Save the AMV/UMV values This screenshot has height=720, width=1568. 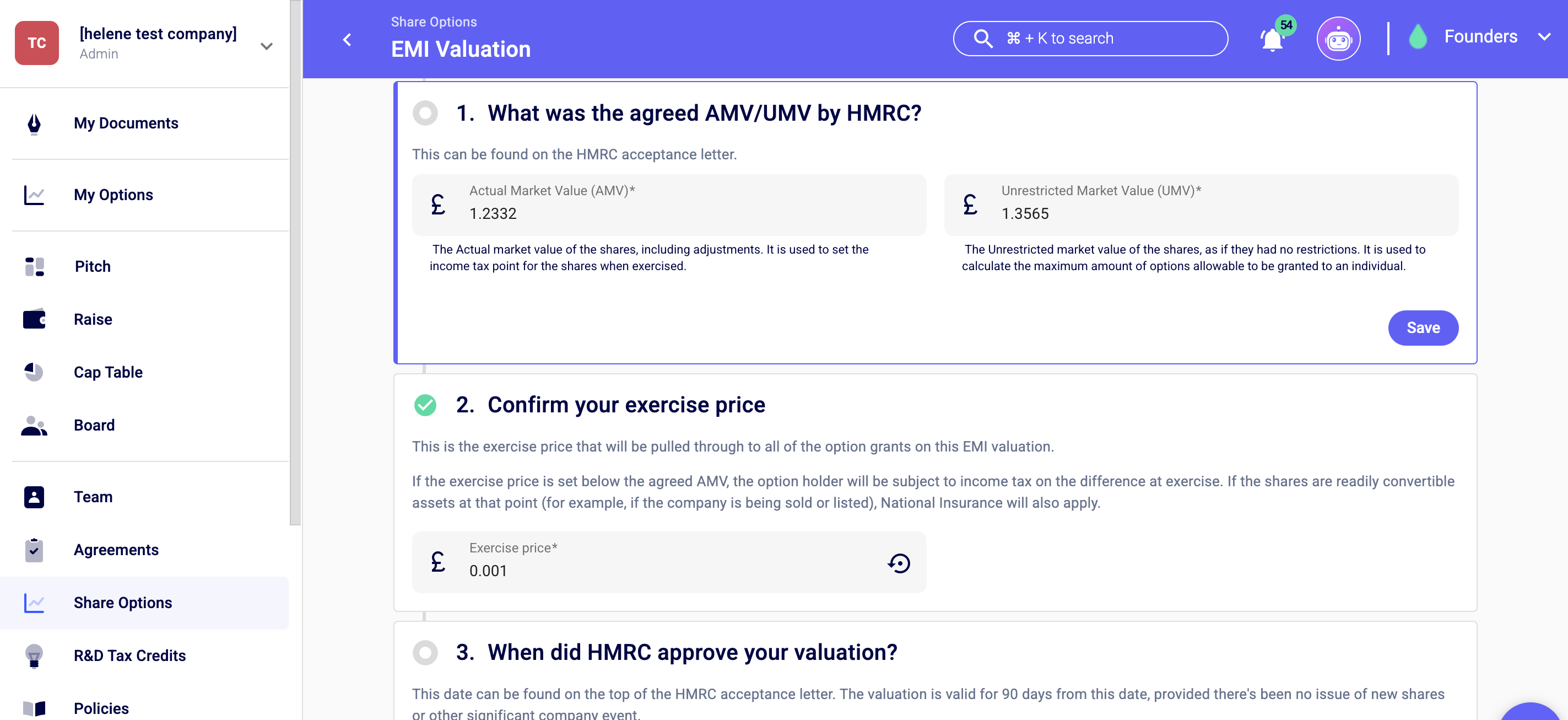[1423, 327]
